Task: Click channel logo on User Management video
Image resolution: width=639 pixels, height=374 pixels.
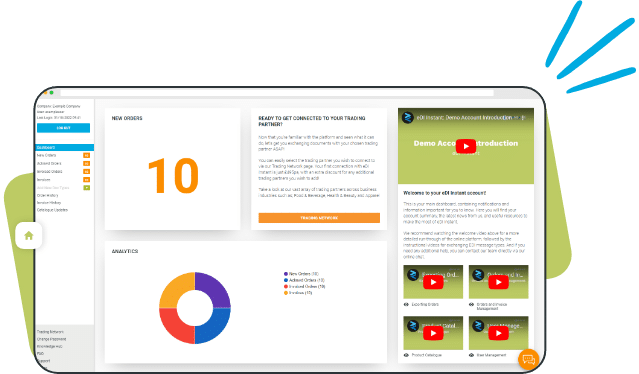Action: click(478, 326)
